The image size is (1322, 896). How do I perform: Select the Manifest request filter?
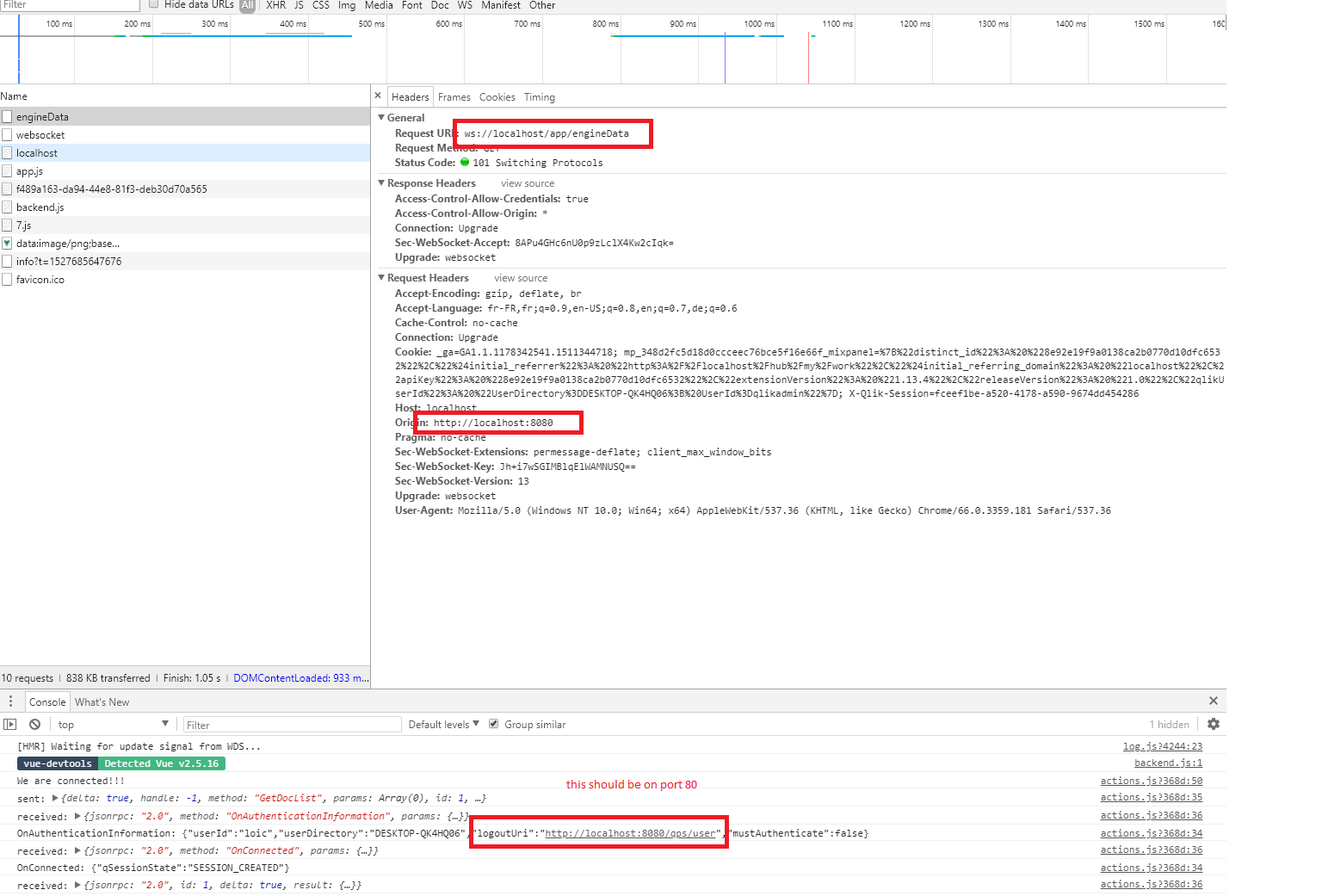pos(501,6)
